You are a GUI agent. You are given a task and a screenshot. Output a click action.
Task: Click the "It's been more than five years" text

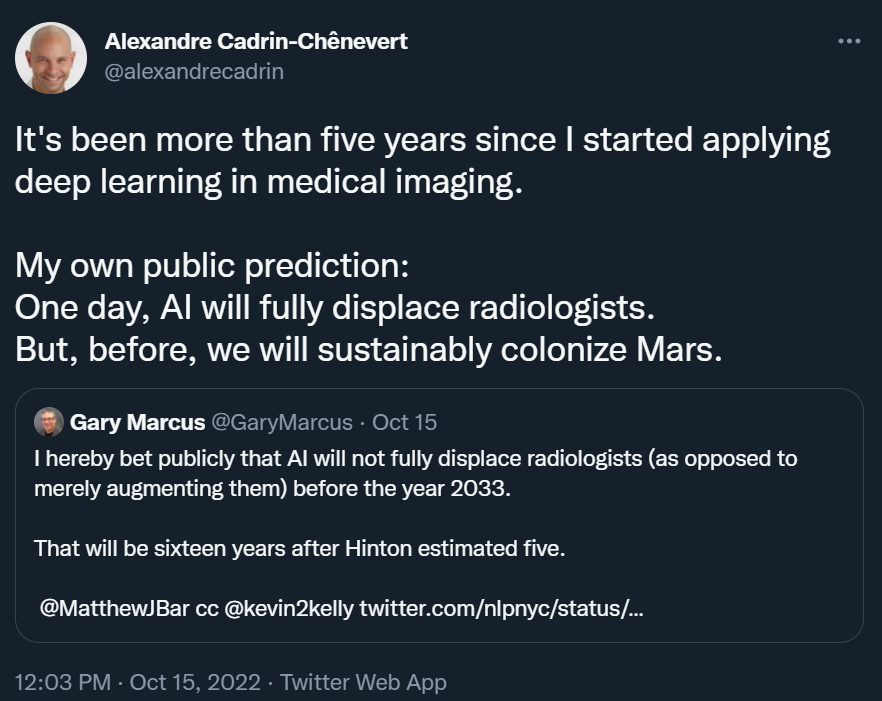click(x=422, y=140)
